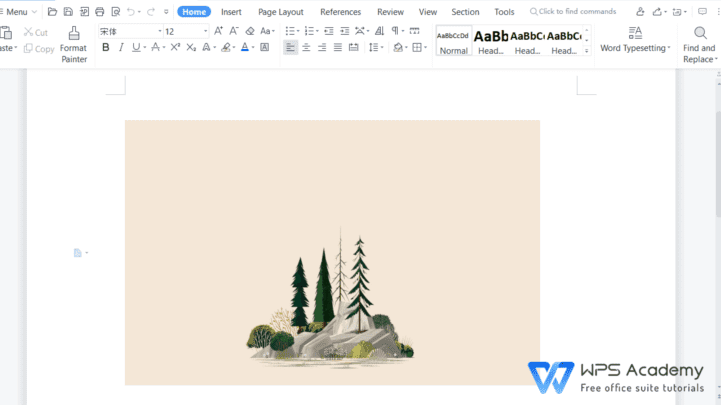The width and height of the screenshot is (722, 407).
Task: Apply the Normal style
Action: tap(454, 41)
